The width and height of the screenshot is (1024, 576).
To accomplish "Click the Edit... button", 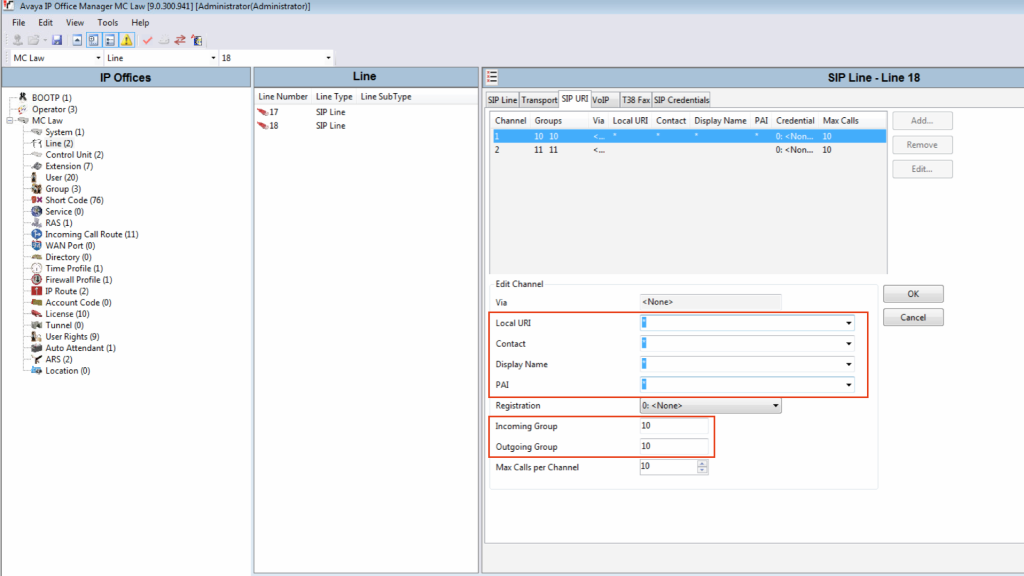I will click(922, 169).
